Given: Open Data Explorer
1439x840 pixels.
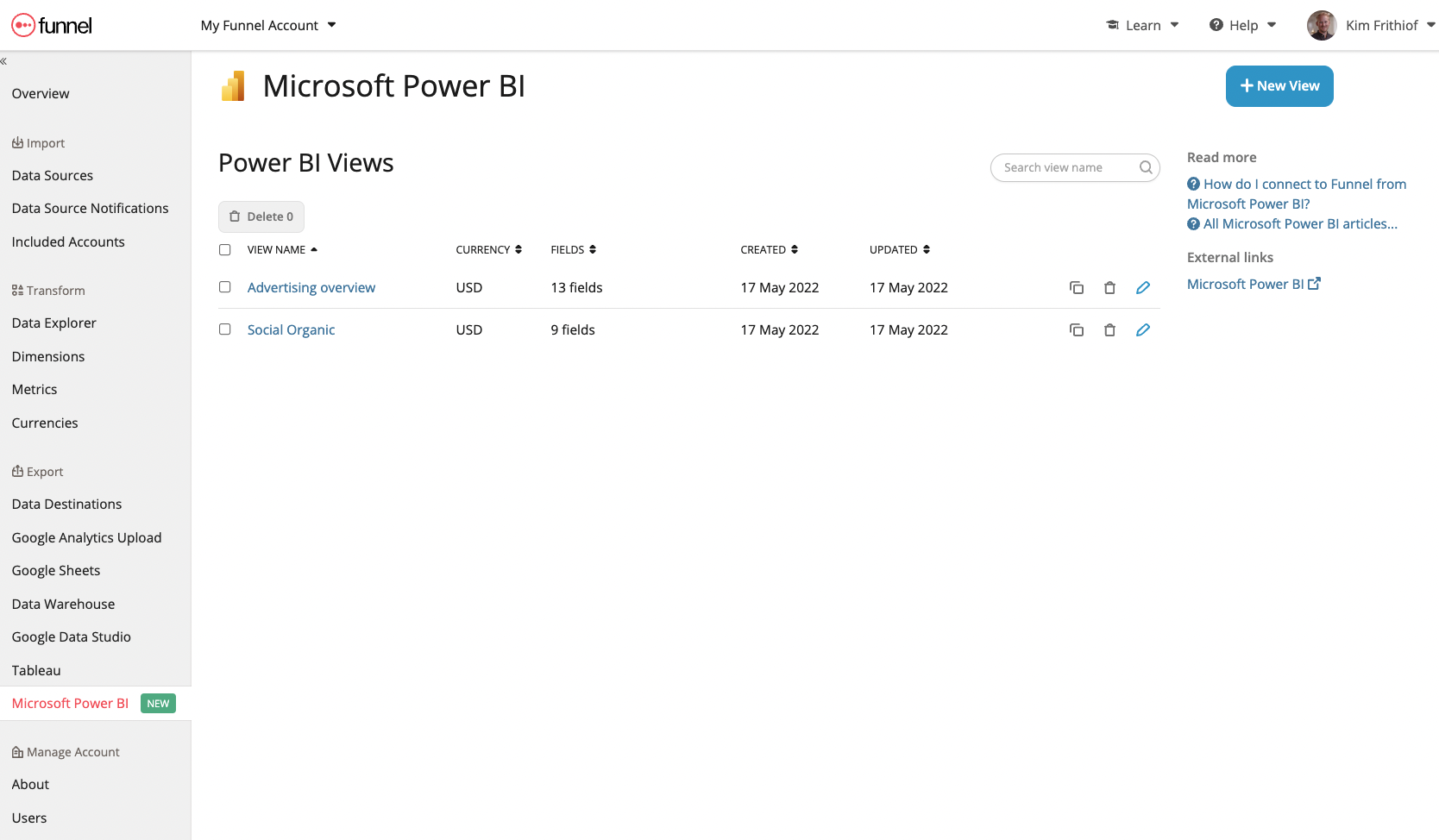Looking at the screenshot, I should (54, 323).
